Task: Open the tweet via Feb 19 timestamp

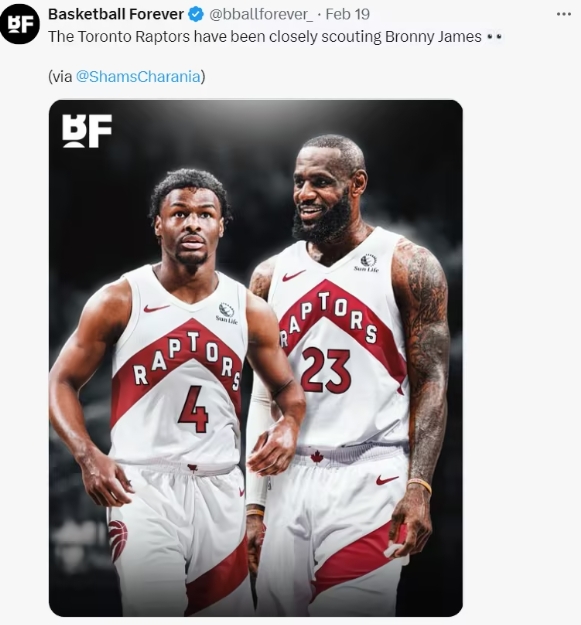Action: [x=348, y=15]
